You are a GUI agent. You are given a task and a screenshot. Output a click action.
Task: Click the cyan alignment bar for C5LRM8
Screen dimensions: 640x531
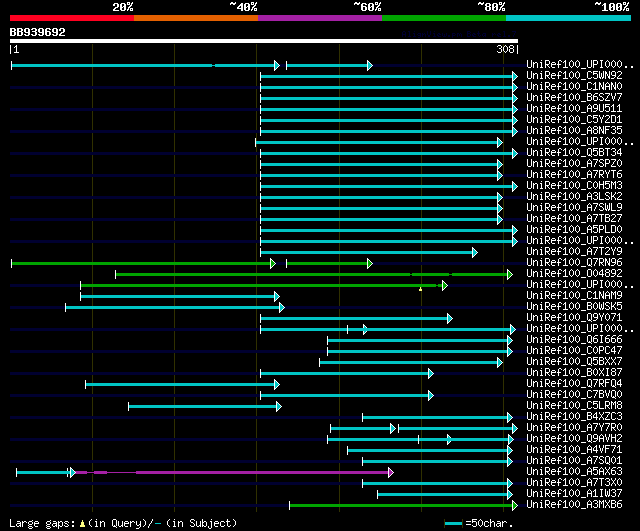click(205, 407)
